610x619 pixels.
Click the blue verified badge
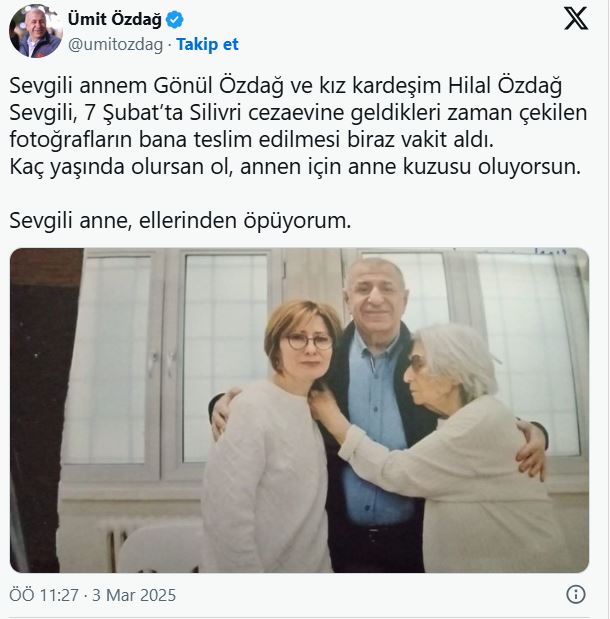tap(175, 19)
